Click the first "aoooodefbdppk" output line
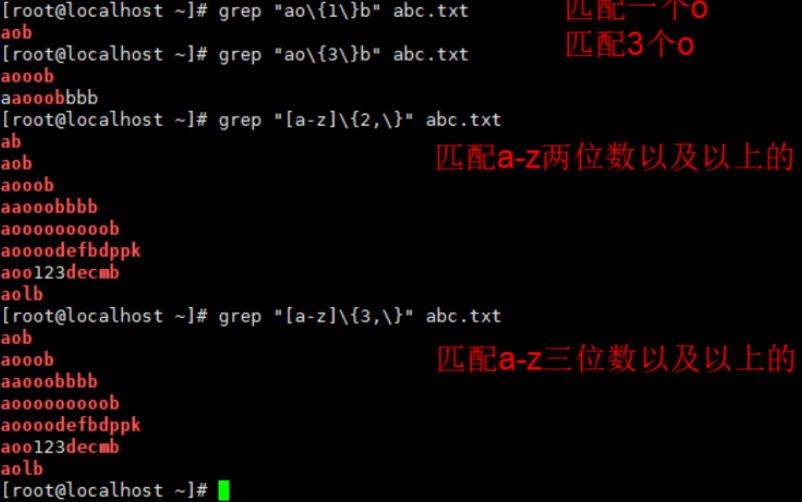The width and height of the screenshot is (802, 502). point(71,251)
